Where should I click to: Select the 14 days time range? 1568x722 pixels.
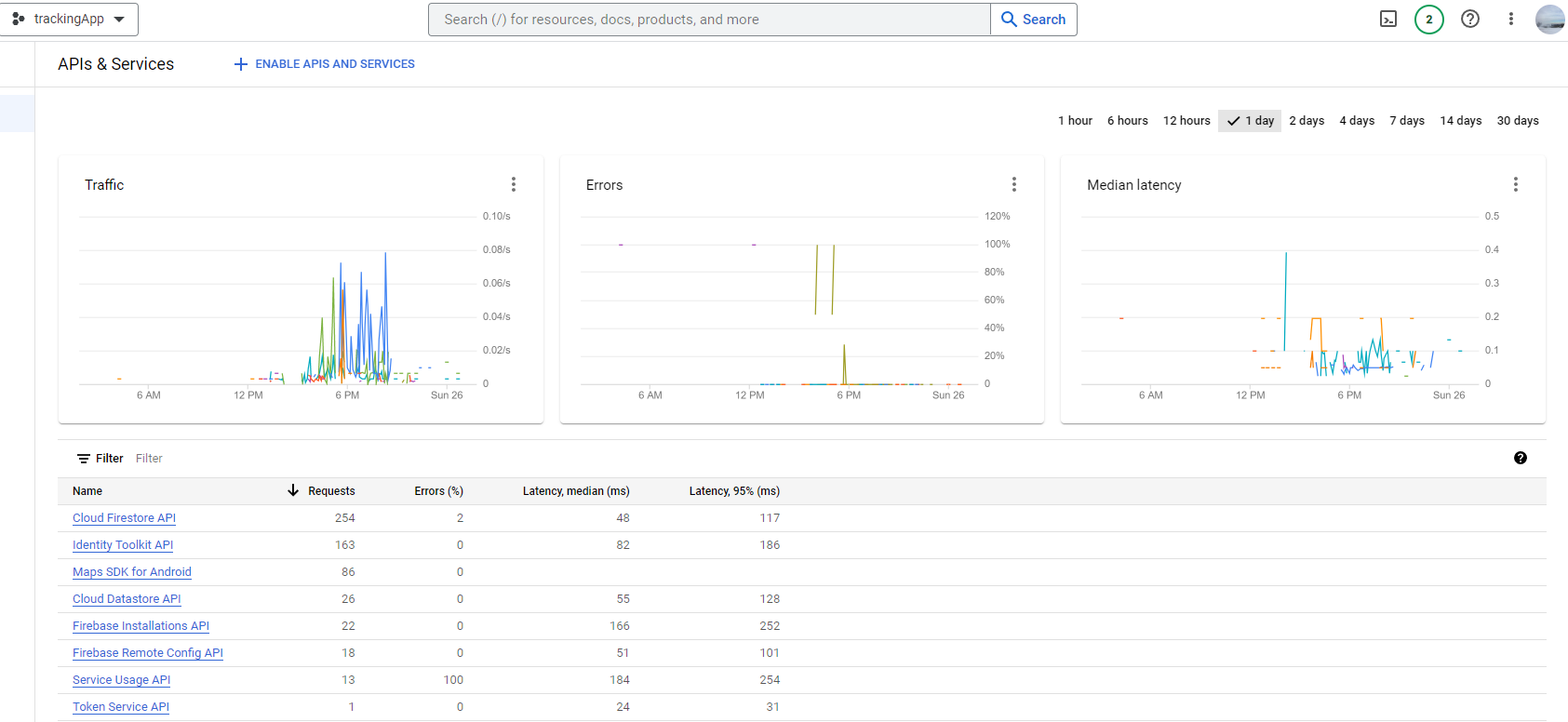1461,121
